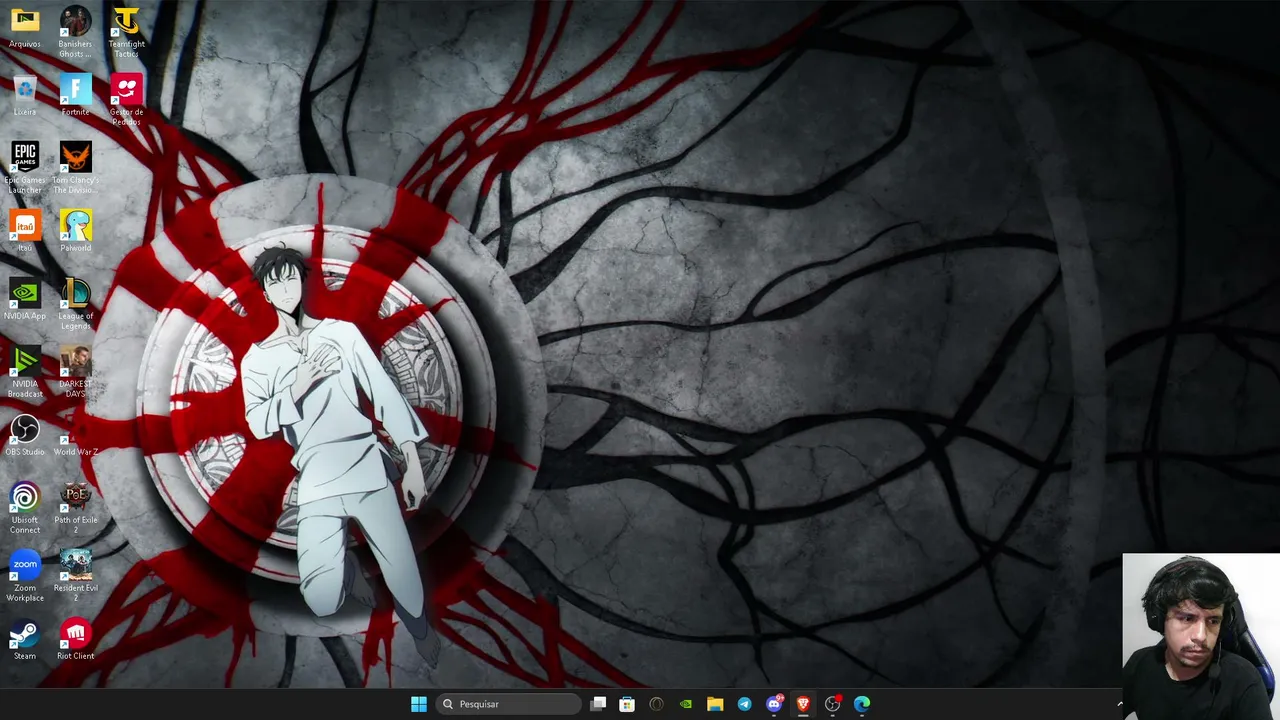Image resolution: width=1280 pixels, height=720 pixels.
Task: Select the Gestor de Pedidos shortcut
Action: (x=126, y=100)
